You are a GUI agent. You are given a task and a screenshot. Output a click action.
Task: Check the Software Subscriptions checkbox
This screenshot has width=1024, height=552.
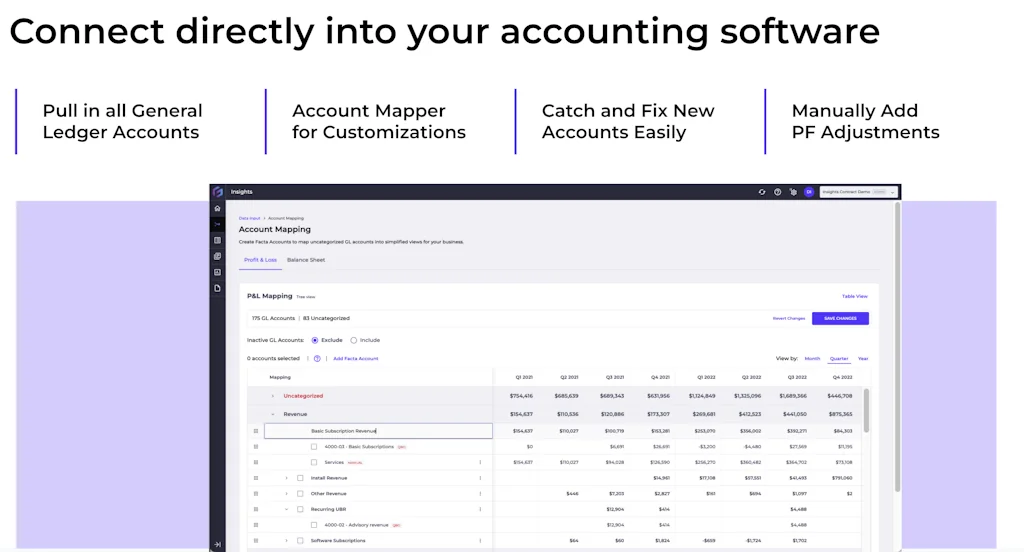tap(300, 541)
